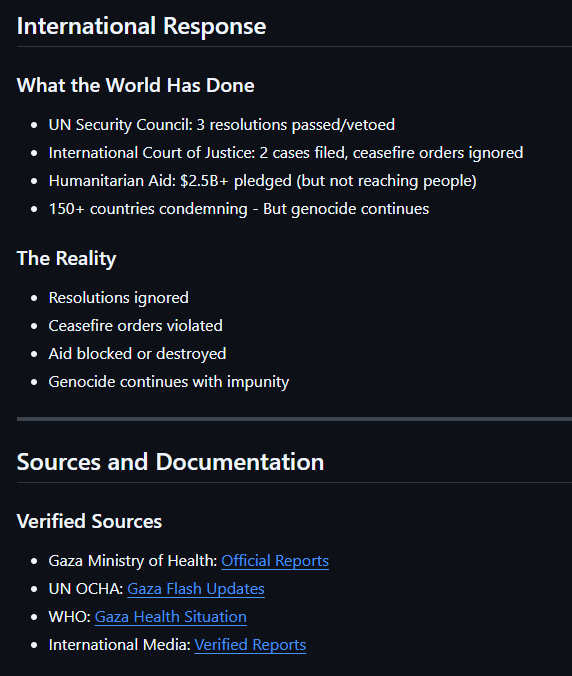
Task: Click the Verified Sources subheading
Action: (x=89, y=521)
